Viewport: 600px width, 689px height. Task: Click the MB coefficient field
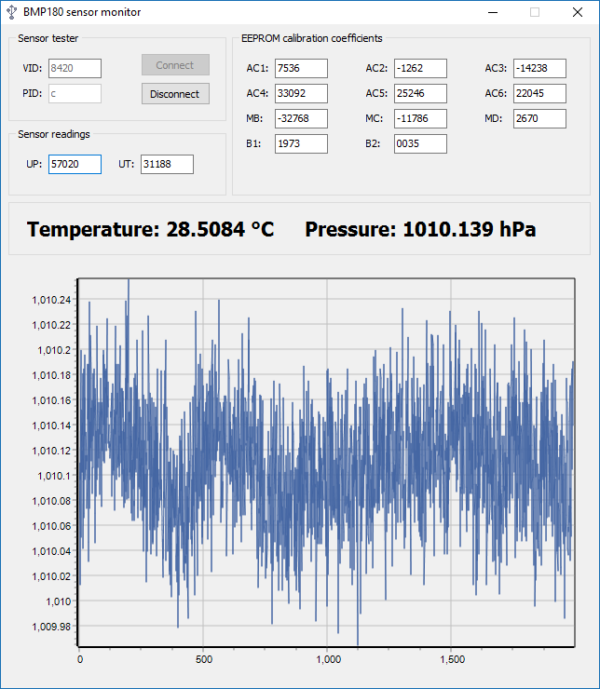(x=301, y=119)
